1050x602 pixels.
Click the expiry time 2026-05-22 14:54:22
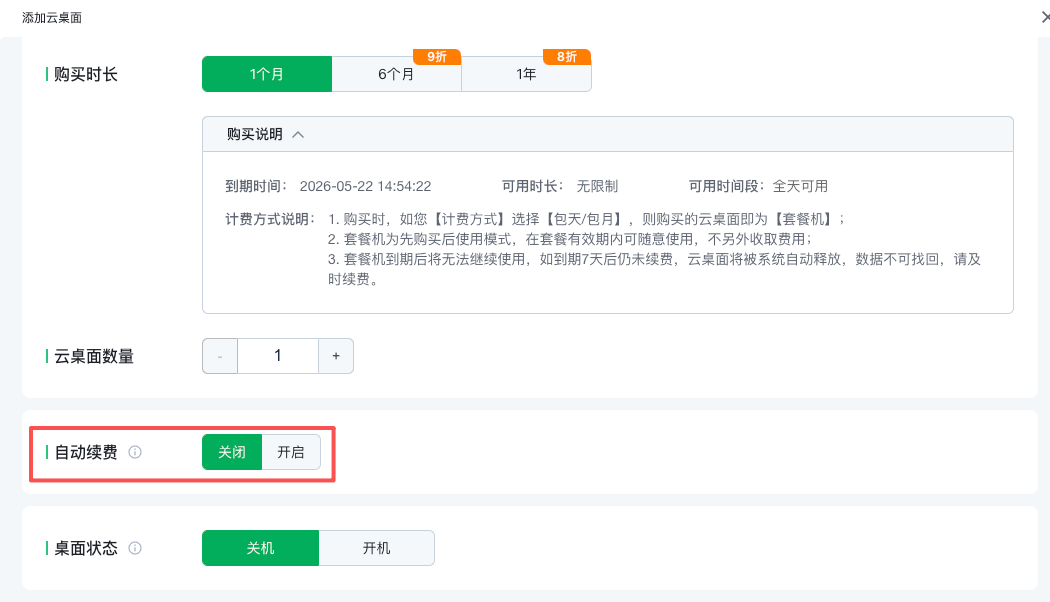pos(365,186)
